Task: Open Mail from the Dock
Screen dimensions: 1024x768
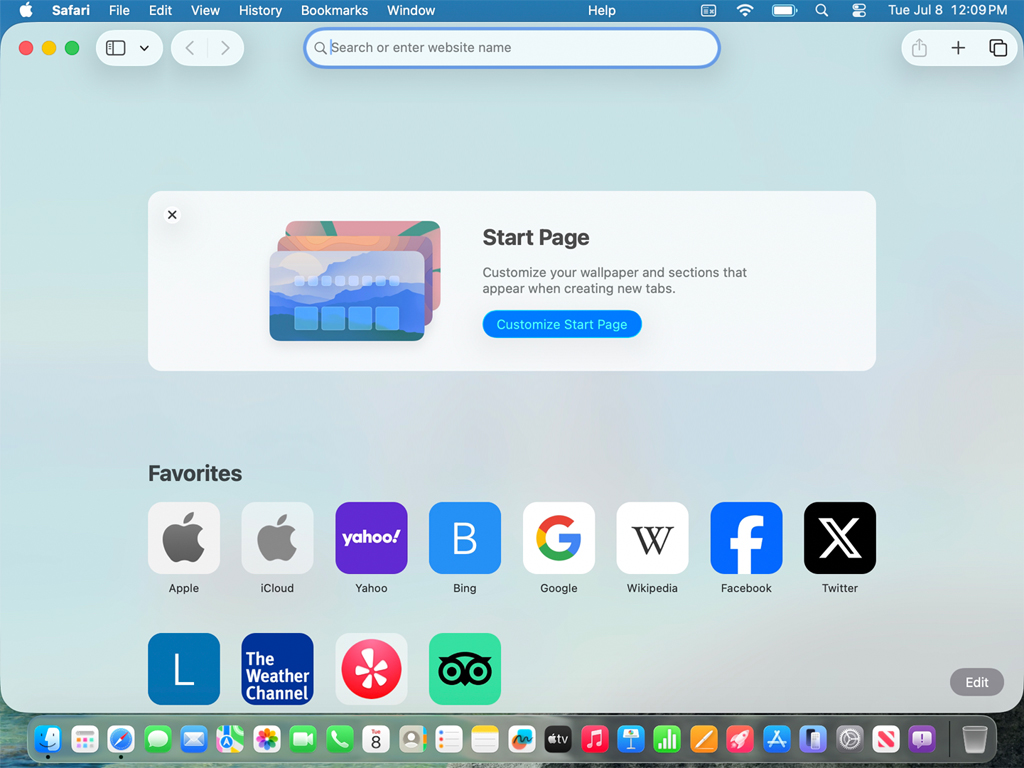Action: (x=194, y=739)
